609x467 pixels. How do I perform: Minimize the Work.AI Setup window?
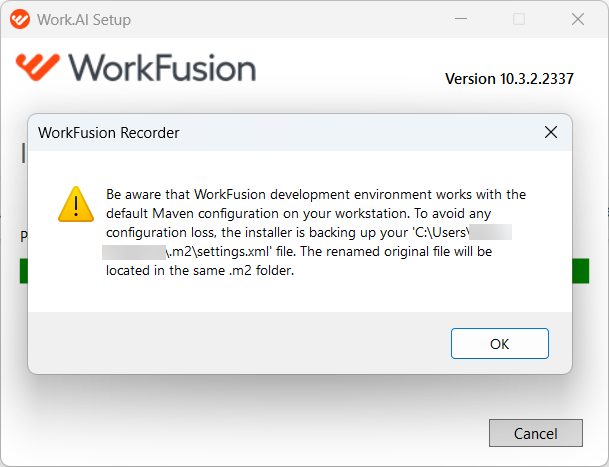[x=461, y=19]
